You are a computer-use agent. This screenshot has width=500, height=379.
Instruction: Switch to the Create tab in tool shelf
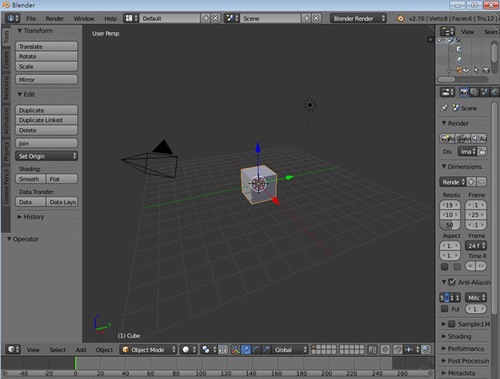(x=6, y=59)
